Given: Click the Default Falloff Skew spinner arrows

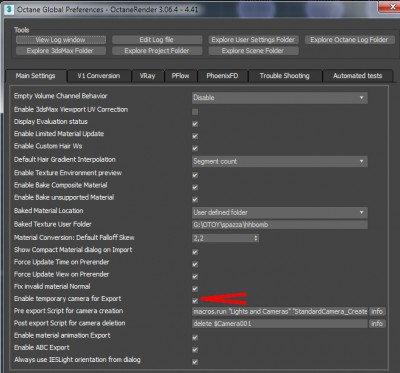Looking at the screenshot, I should tap(256, 238).
